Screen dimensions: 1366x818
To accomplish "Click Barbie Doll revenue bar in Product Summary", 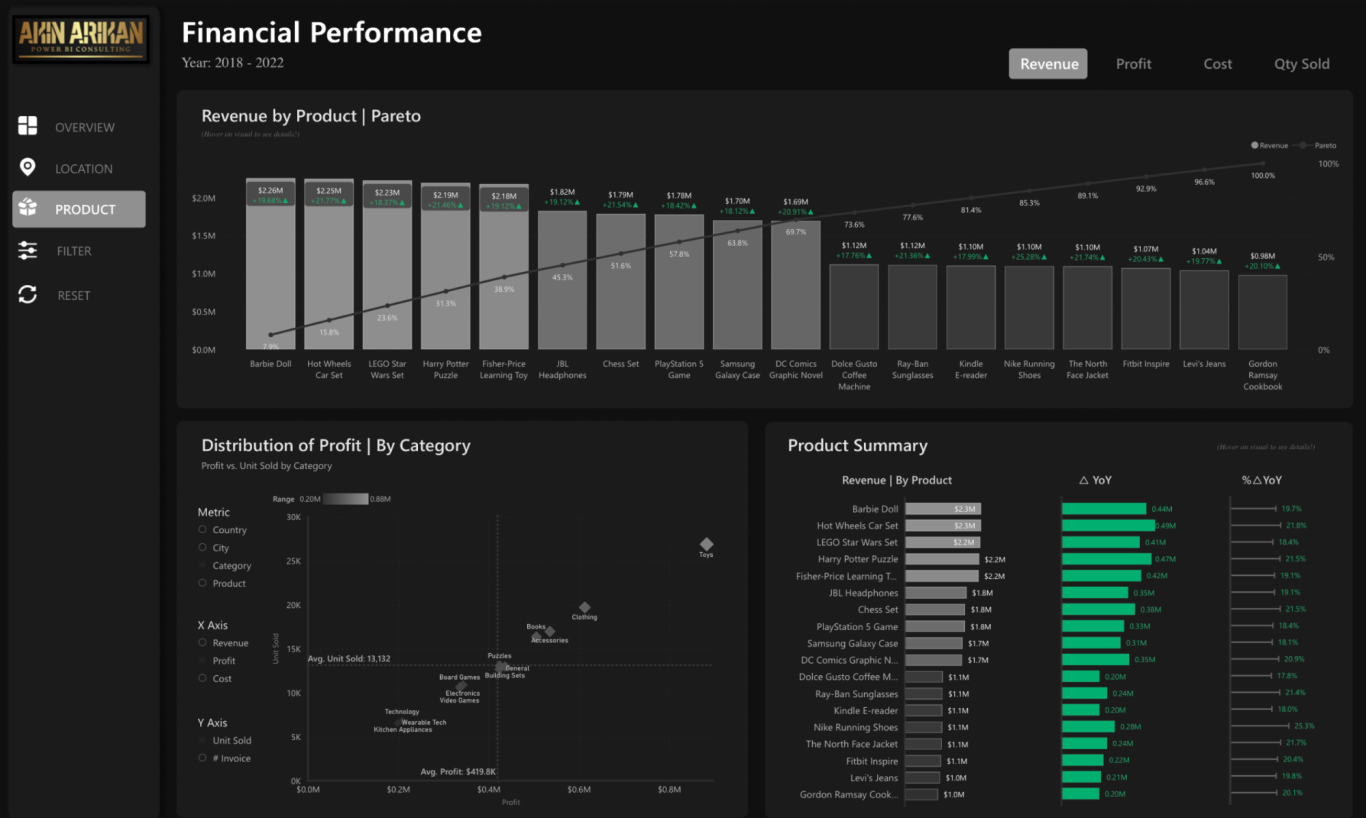I will 943,509.
